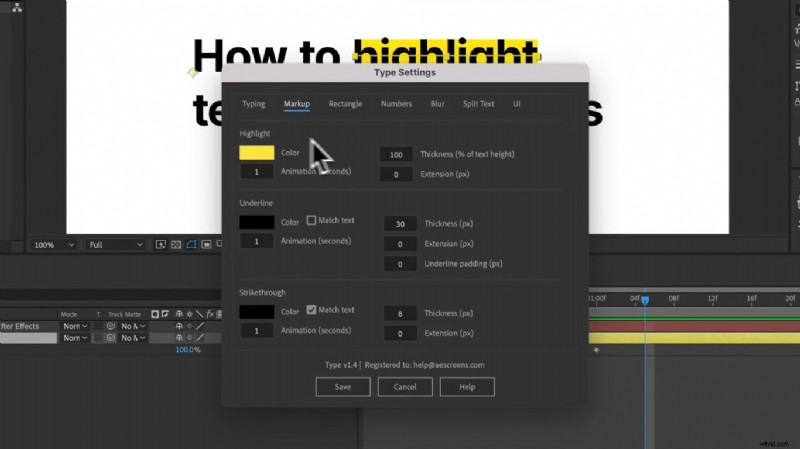Click the Save button
The width and height of the screenshot is (800, 449).
343,387
